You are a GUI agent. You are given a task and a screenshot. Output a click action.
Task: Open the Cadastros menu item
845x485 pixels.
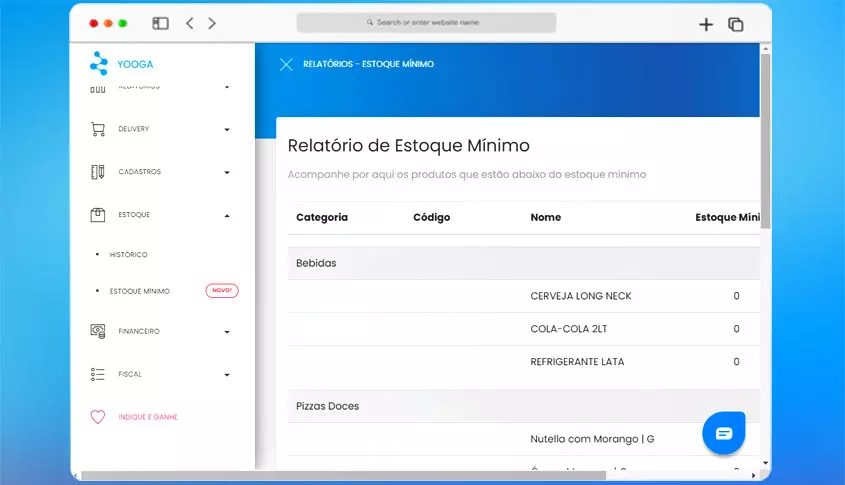pos(140,171)
